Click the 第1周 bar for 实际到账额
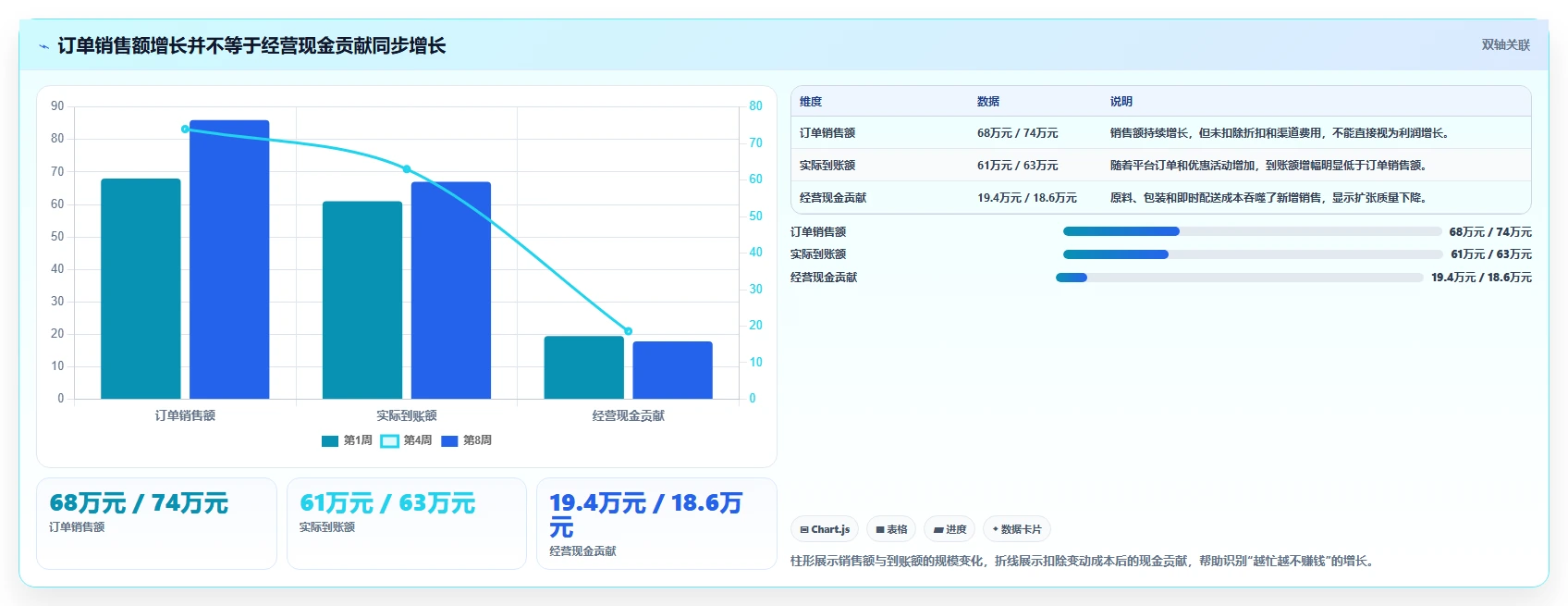The image size is (1568, 606). pos(362,300)
